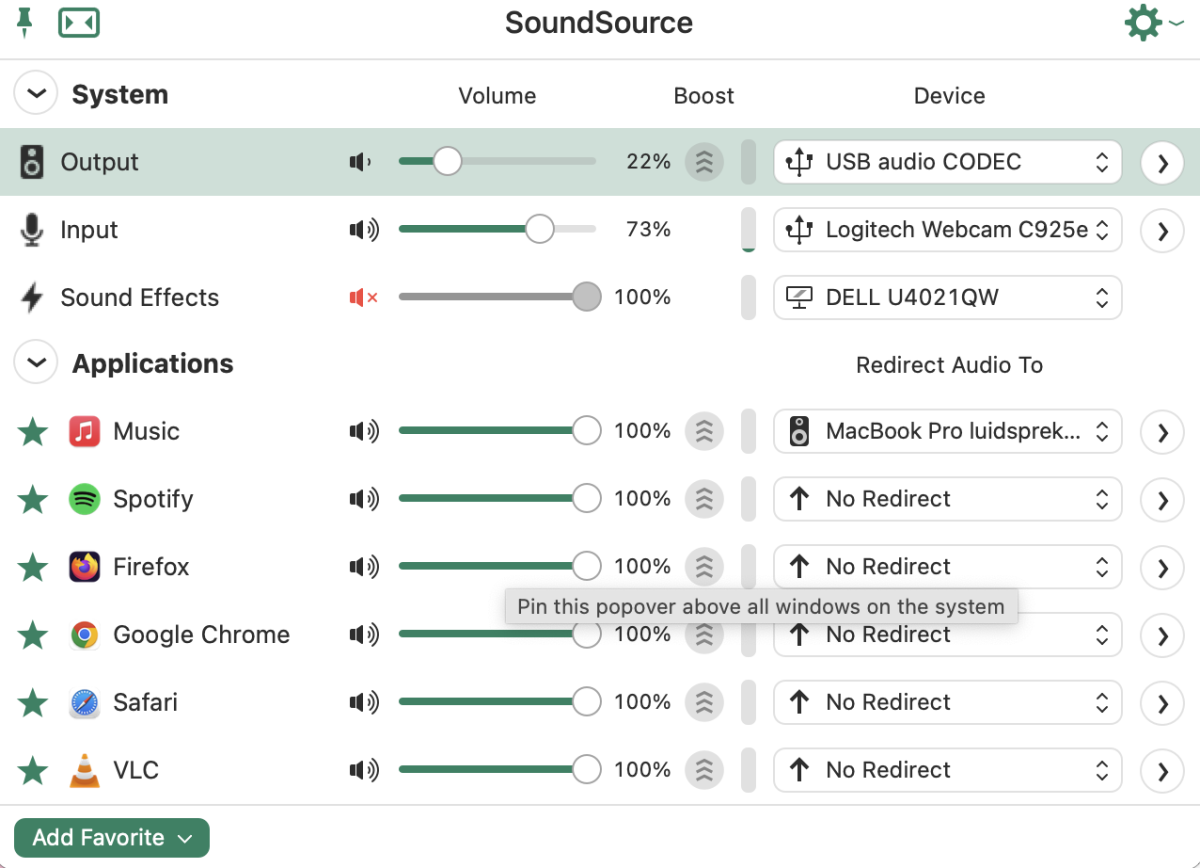Toggle boost for Spotify row
The width and height of the screenshot is (1200, 868).
tap(704, 499)
